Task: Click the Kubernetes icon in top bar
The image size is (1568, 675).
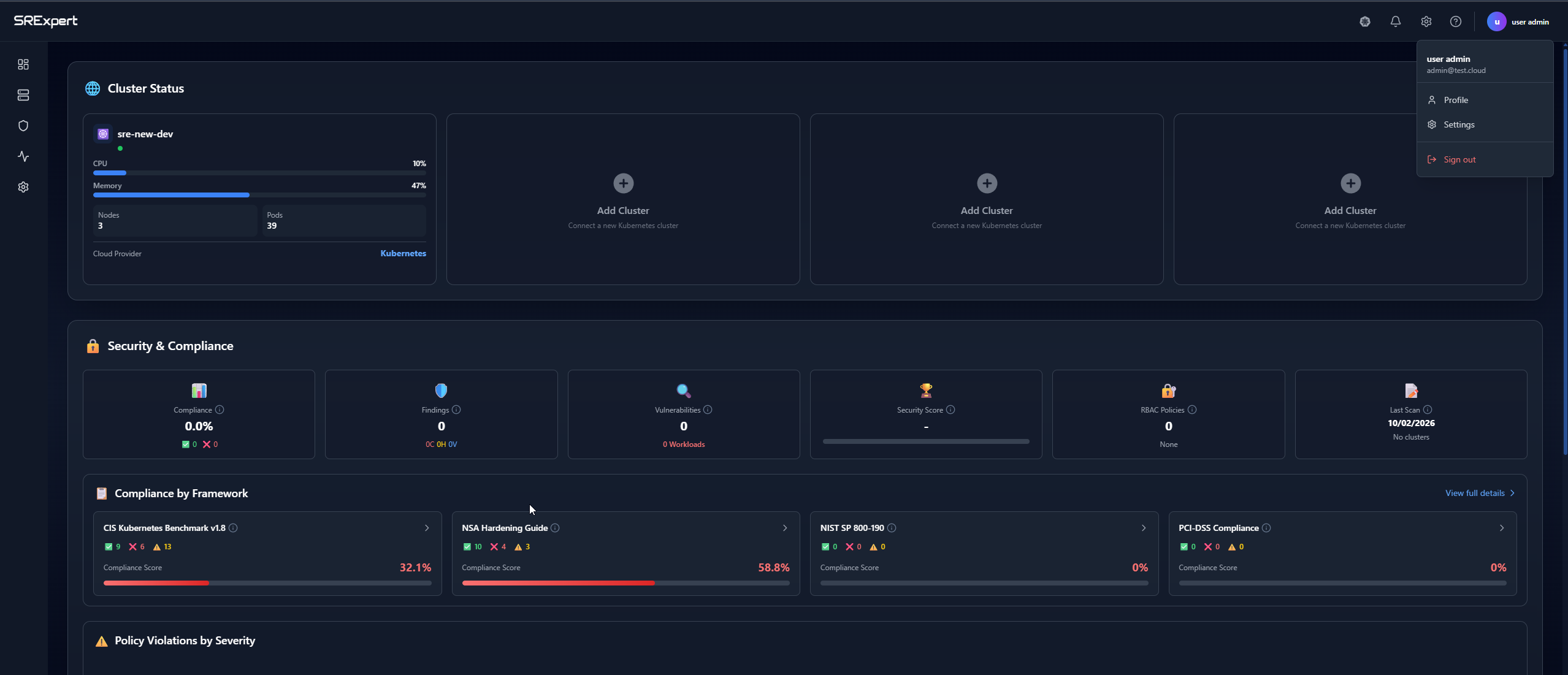Action: pyautogui.click(x=1364, y=21)
